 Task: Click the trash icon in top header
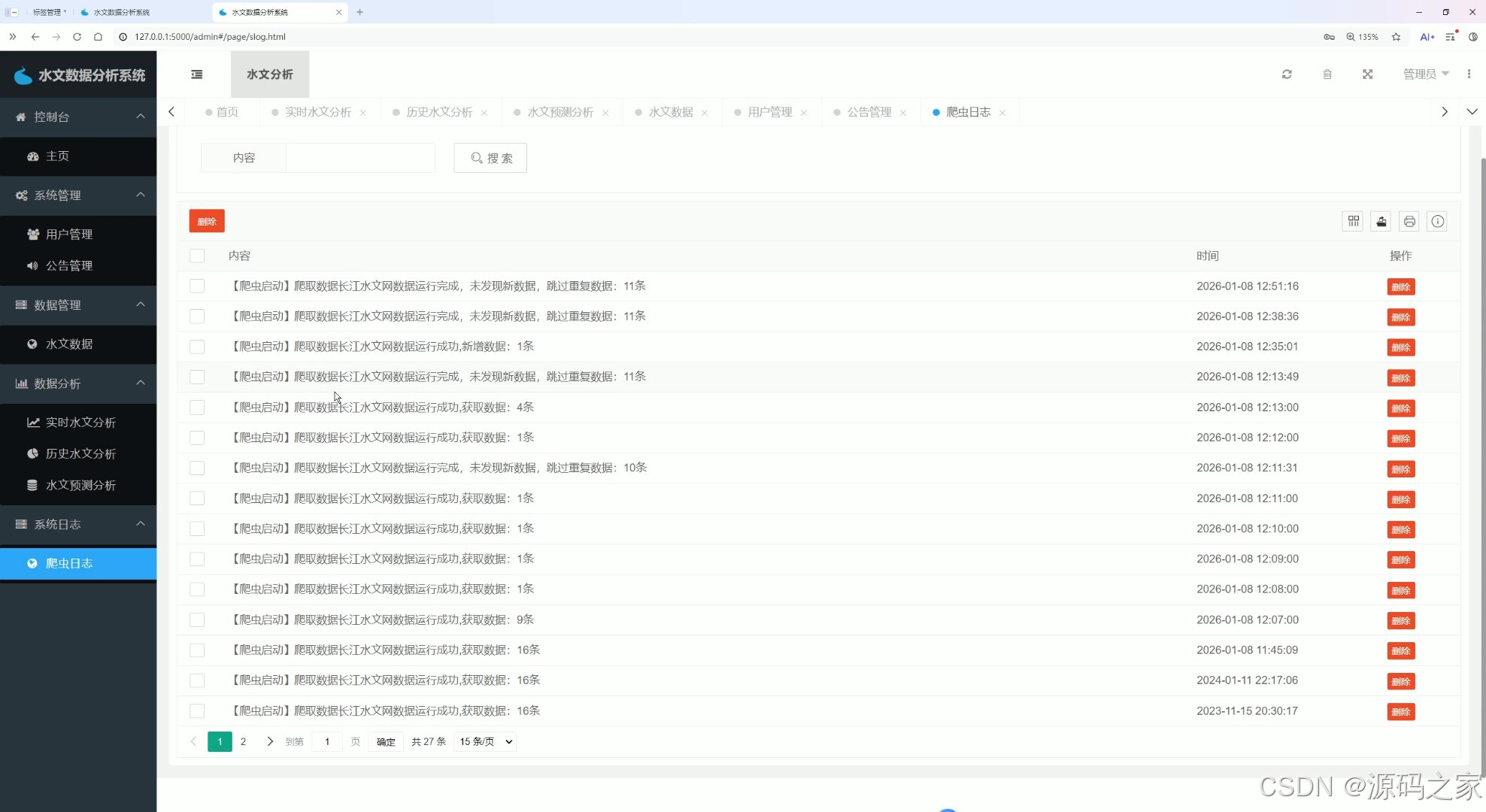click(x=1327, y=74)
